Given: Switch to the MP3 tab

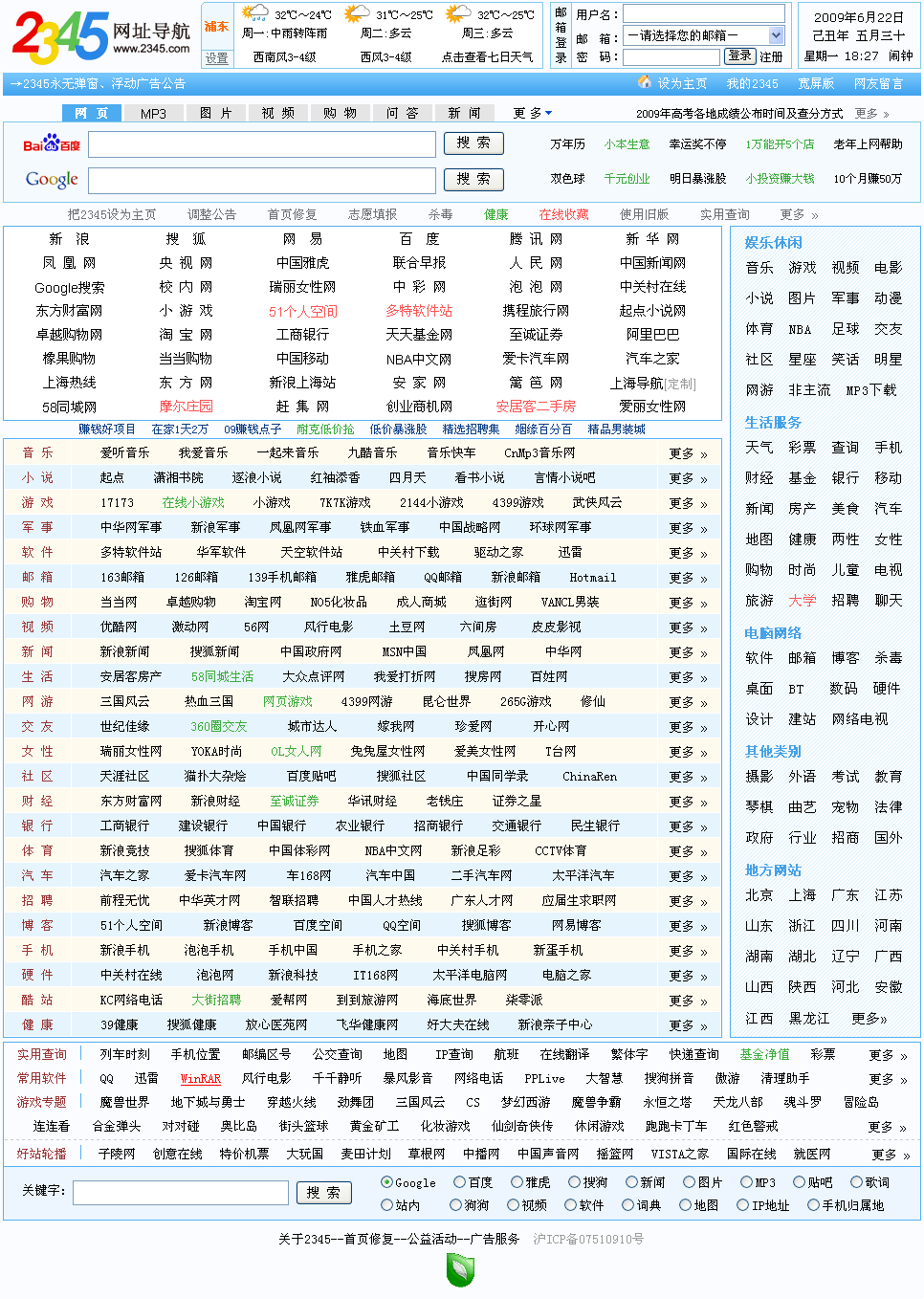Looking at the screenshot, I should click(x=152, y=112).
